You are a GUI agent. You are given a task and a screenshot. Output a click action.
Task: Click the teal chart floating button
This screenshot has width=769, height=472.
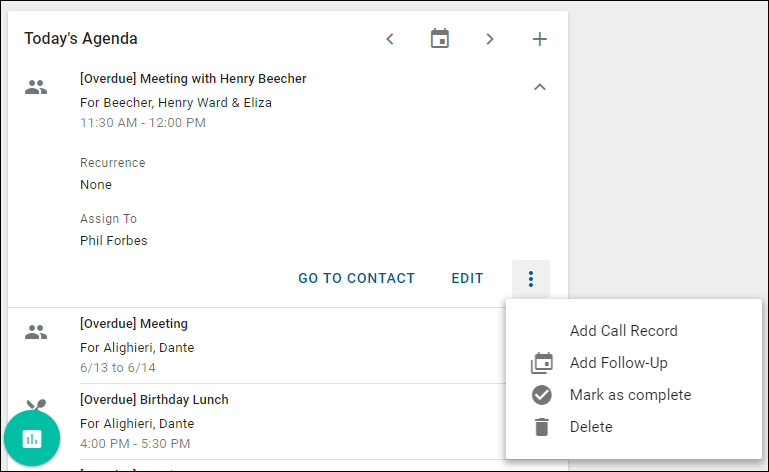tap(32, 438)
